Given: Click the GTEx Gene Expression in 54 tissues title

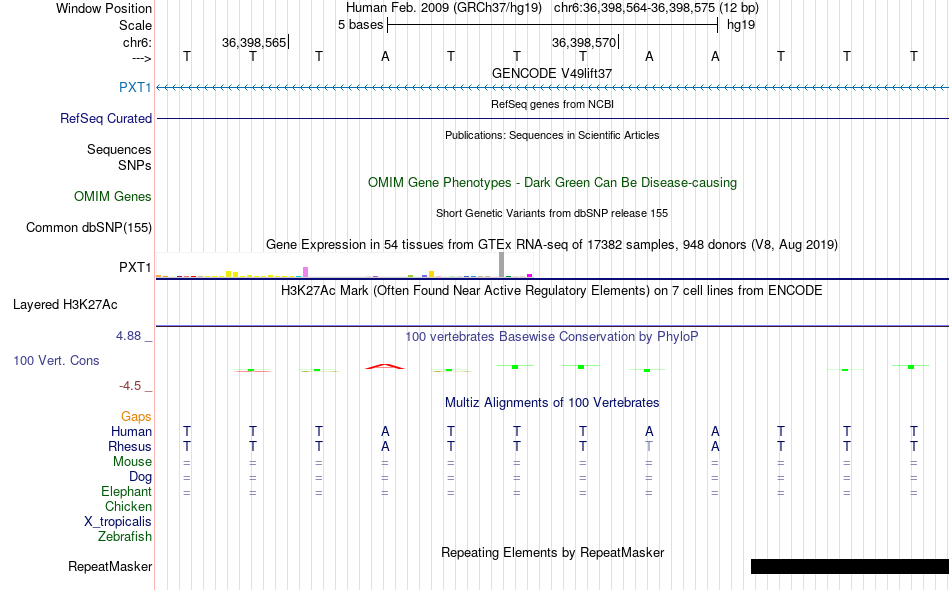Looking at the screenshot, I should point(552,245).
